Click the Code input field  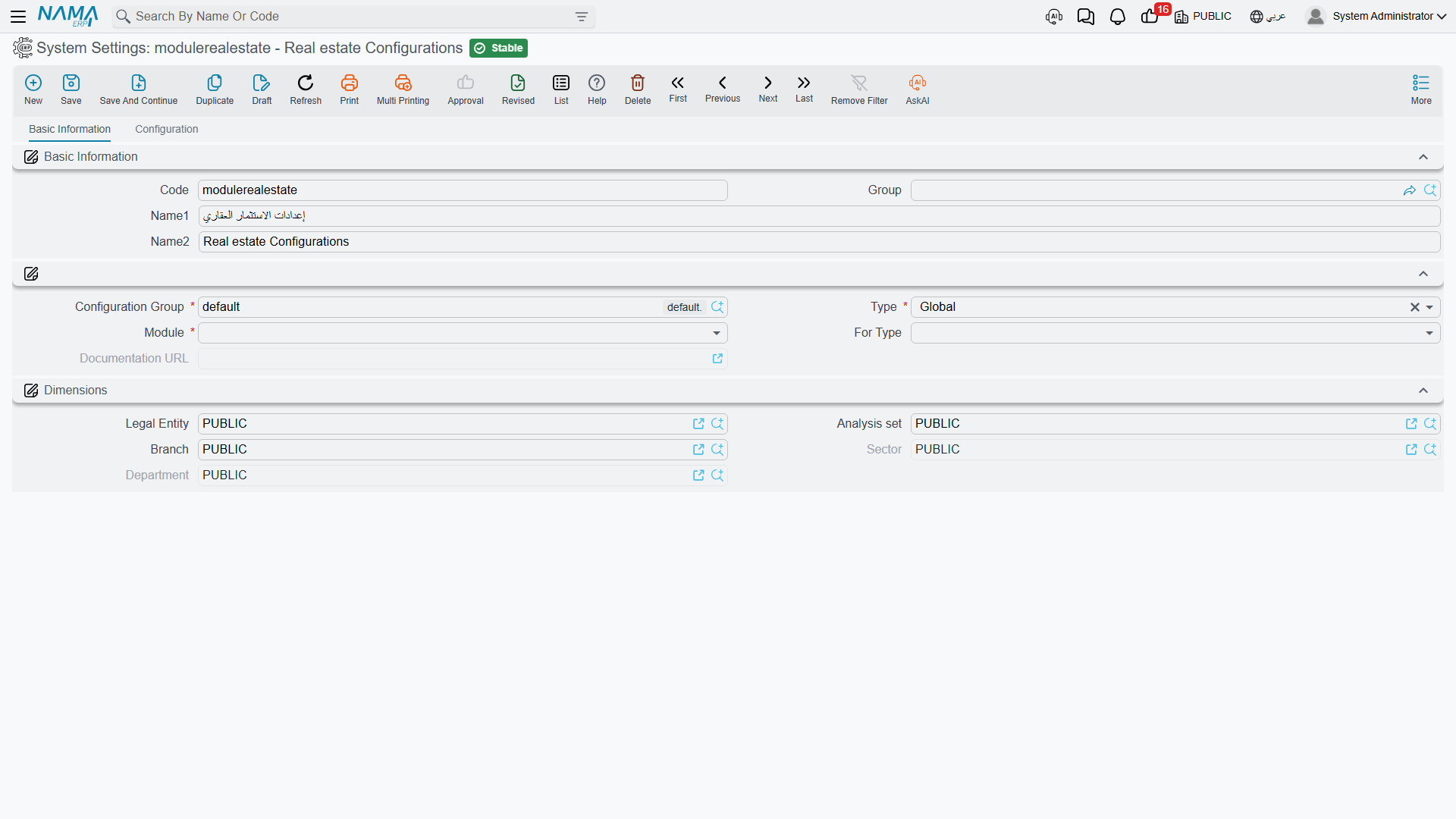pos(463,190)
